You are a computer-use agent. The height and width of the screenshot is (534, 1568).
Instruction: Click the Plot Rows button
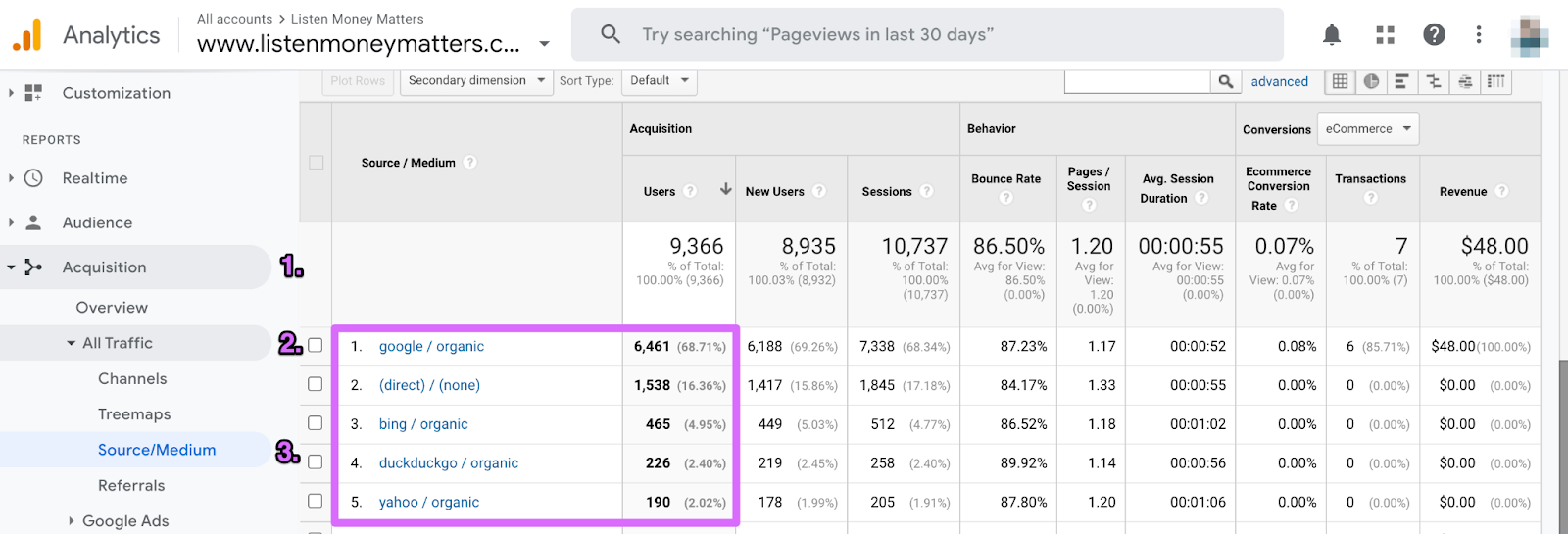point(358,81)
